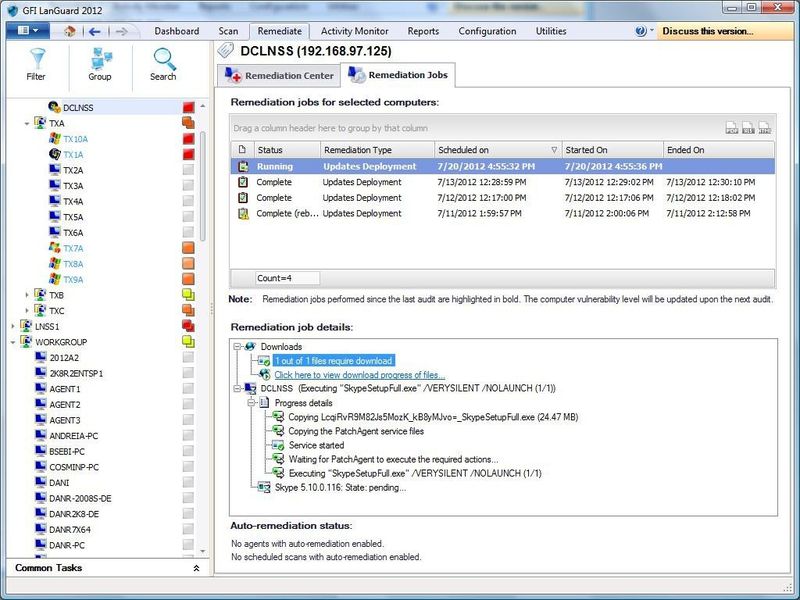Select the Remediation Jobs tab
800x600 pixels.
point(398,75)
